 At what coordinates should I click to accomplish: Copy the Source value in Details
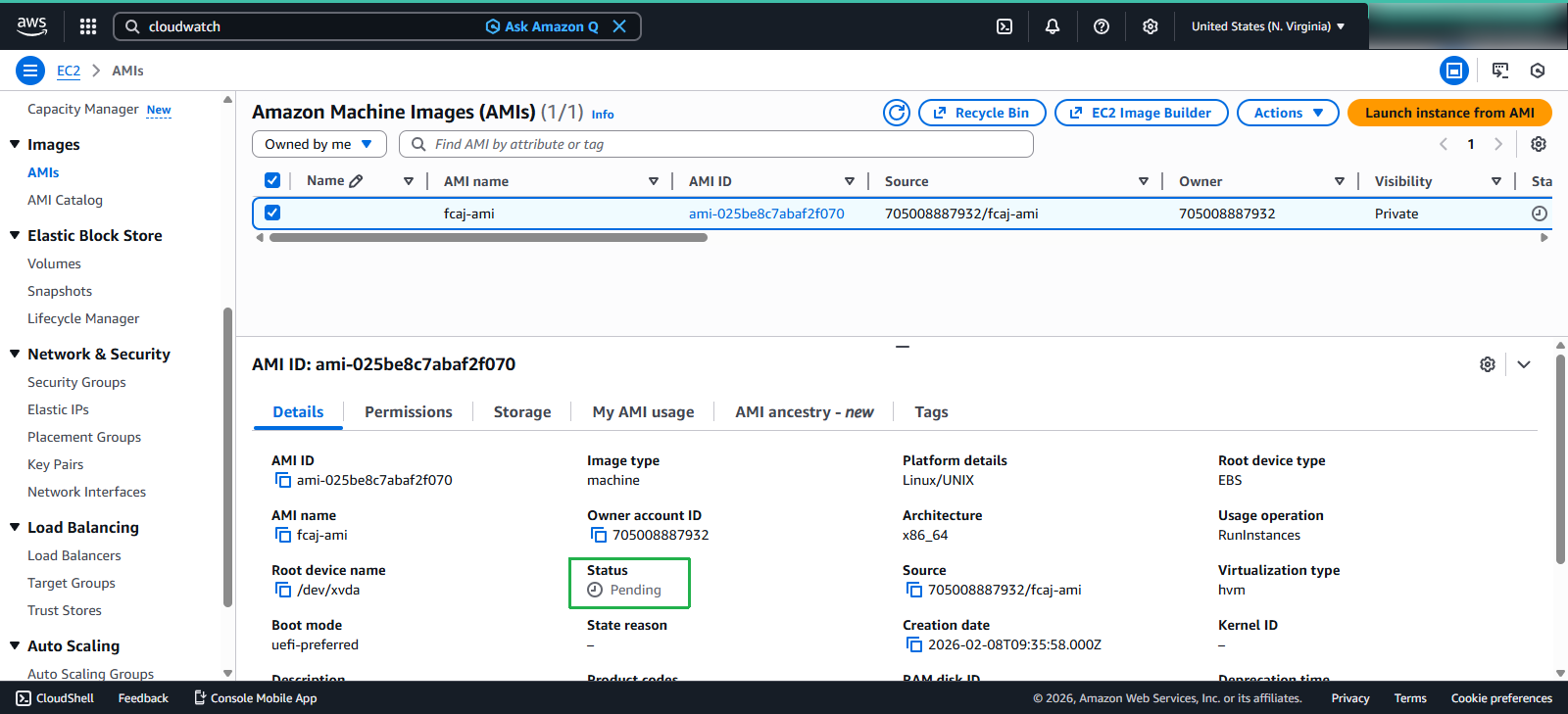914,590
